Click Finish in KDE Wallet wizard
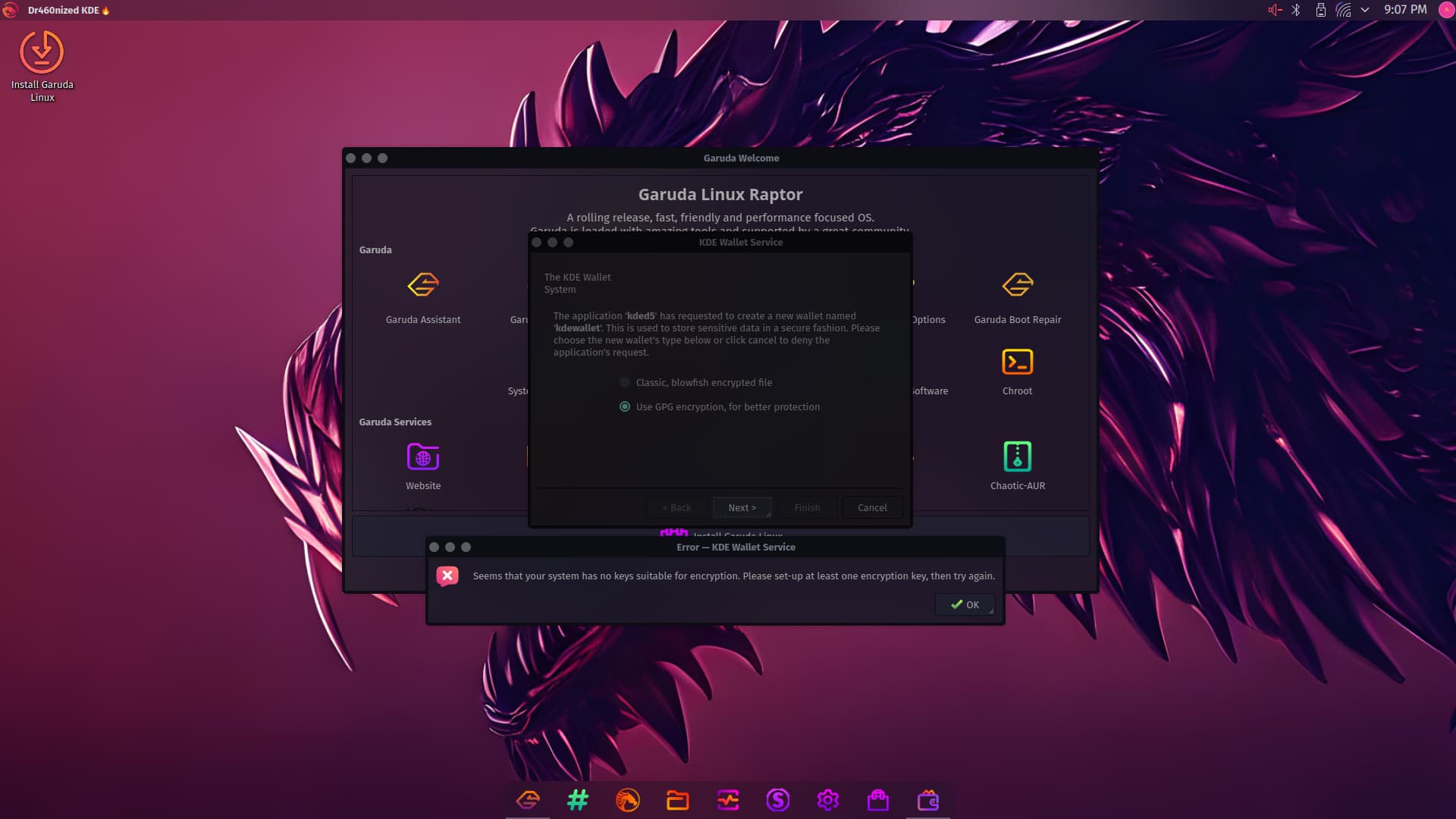Screen dimensions: 1456x819 (807, 507)
